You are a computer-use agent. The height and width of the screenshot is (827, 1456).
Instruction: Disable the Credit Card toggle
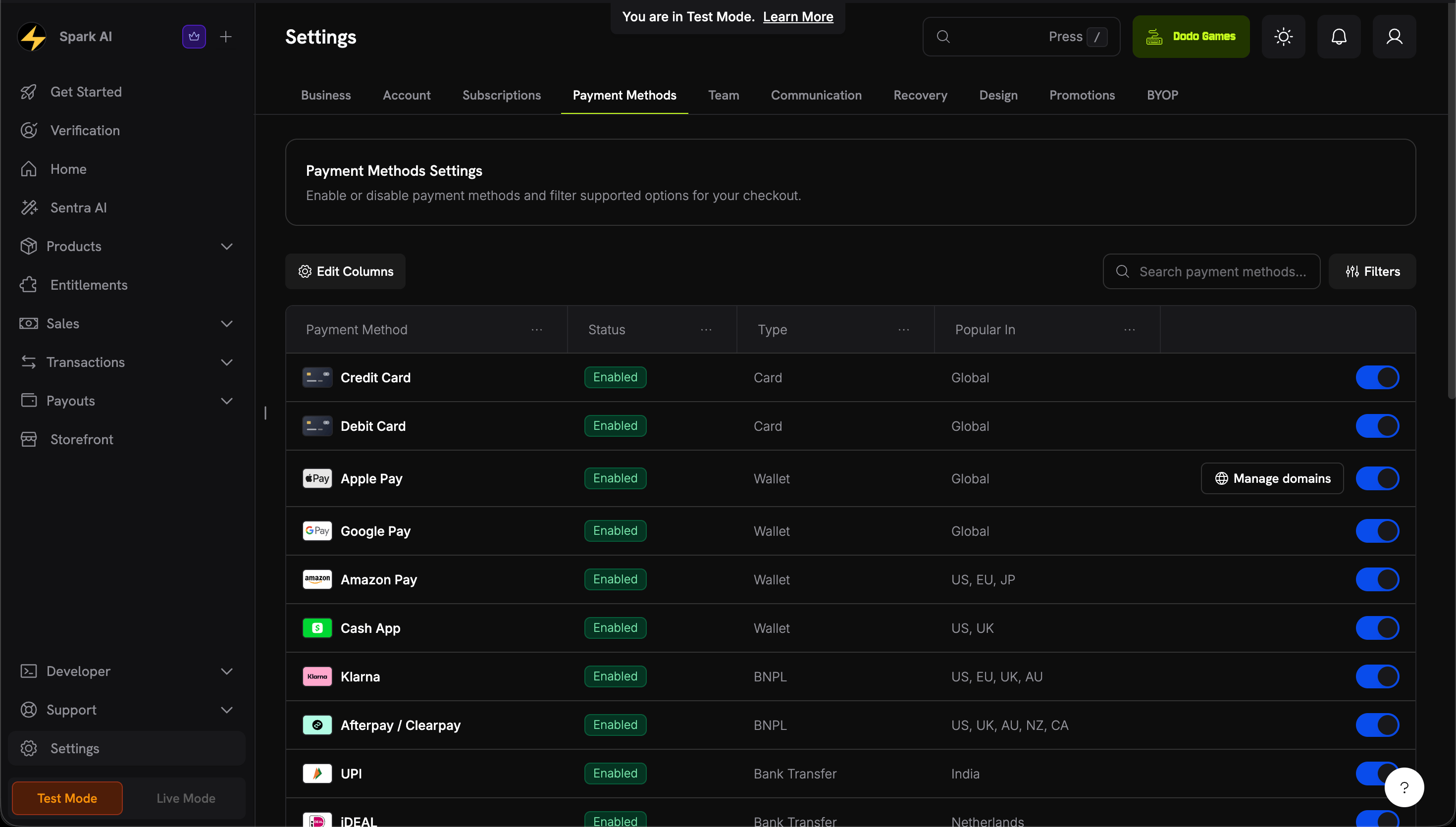click(1377, 378)
